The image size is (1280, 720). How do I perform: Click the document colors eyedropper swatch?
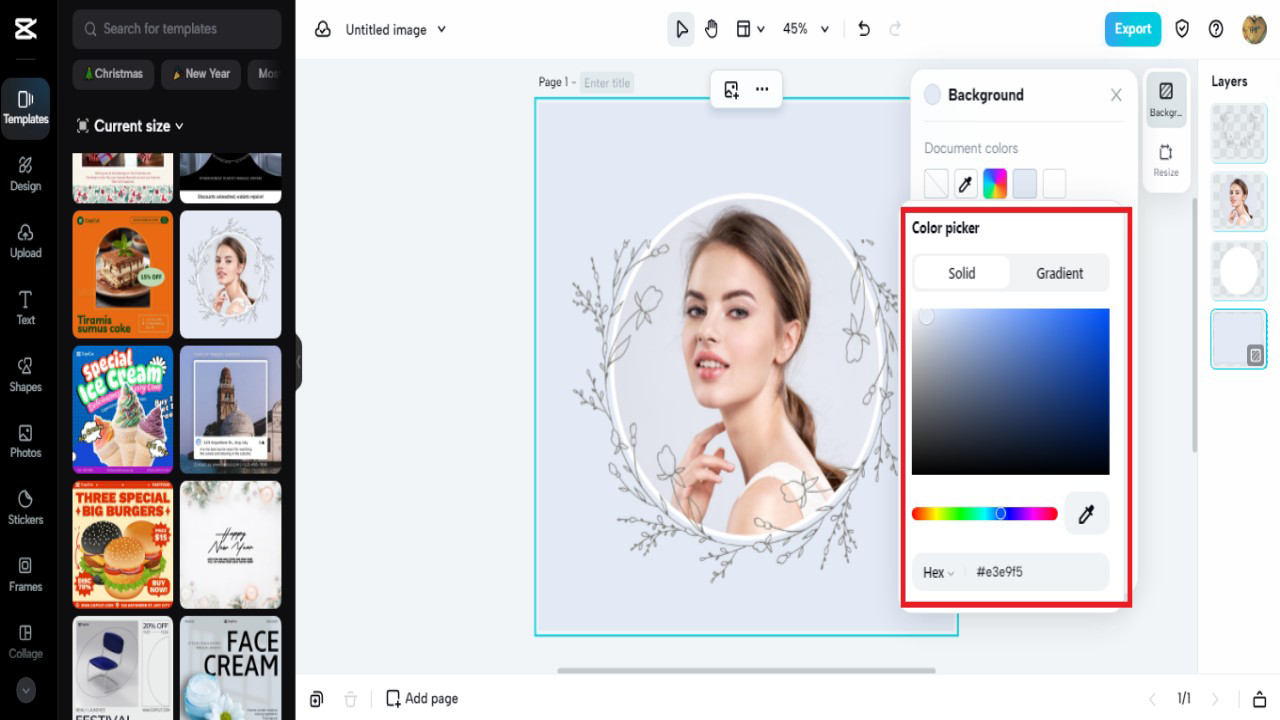[x=965, y=184]
